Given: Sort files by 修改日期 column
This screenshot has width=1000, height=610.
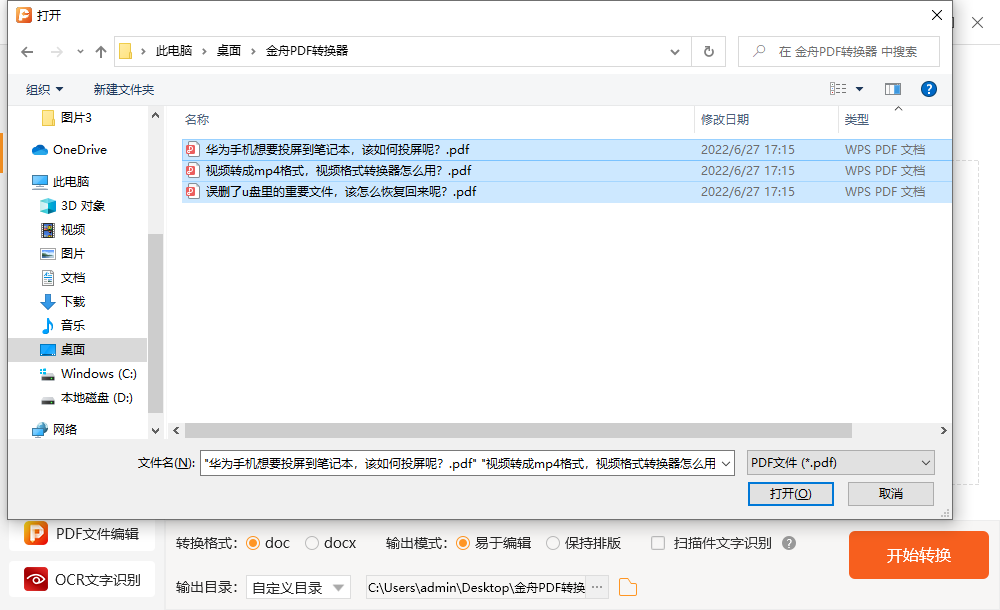Looking at the screenshot, I should [724, 119].
